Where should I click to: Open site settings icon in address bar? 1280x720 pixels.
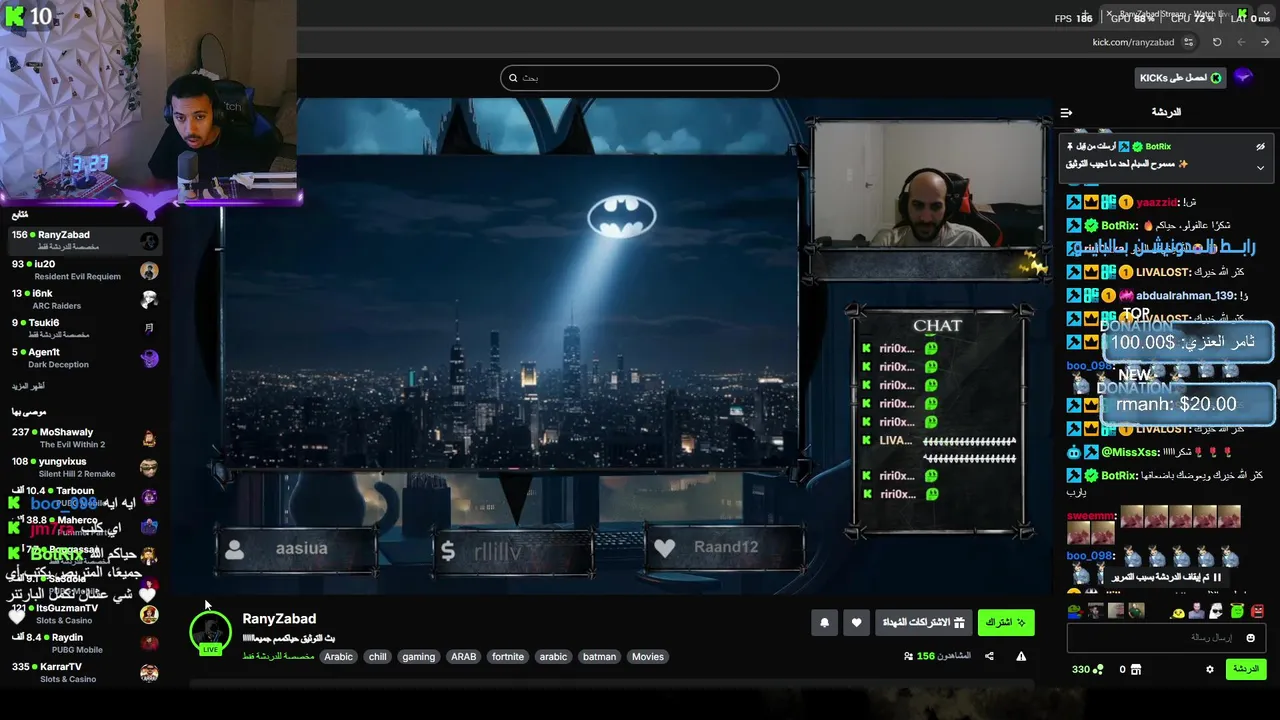coord(1188,42)
